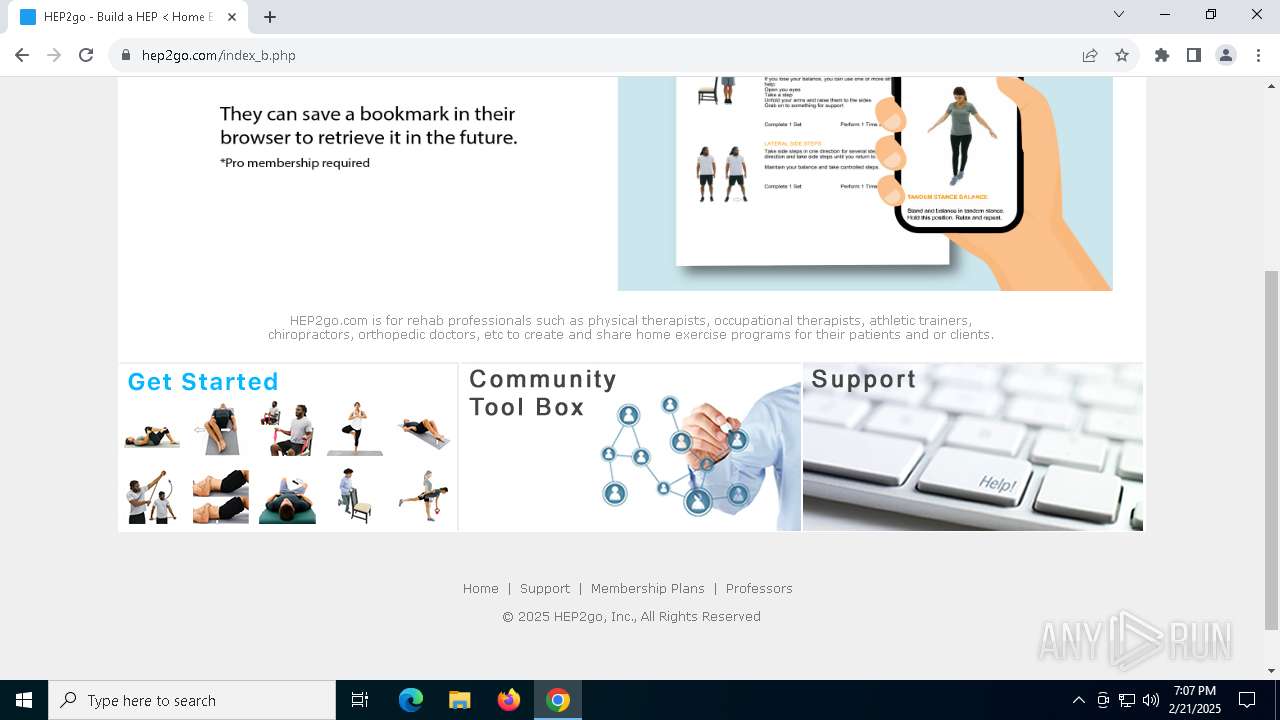Expand the tab search chevron
This screenshot has height=720, width=1280.
tap(1119, 14)
